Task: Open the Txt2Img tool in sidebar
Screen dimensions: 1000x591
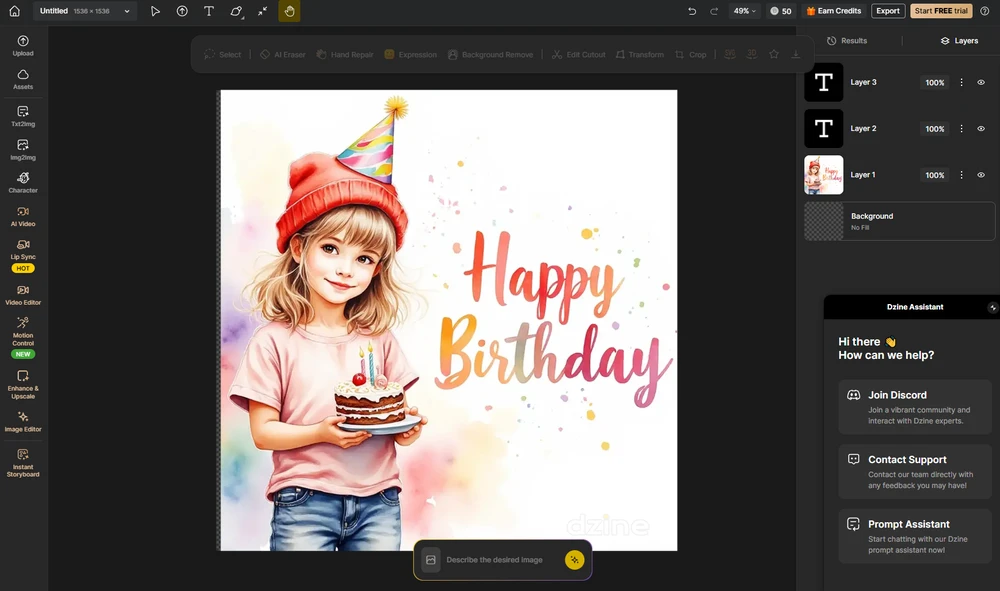Action: point(23,116)
